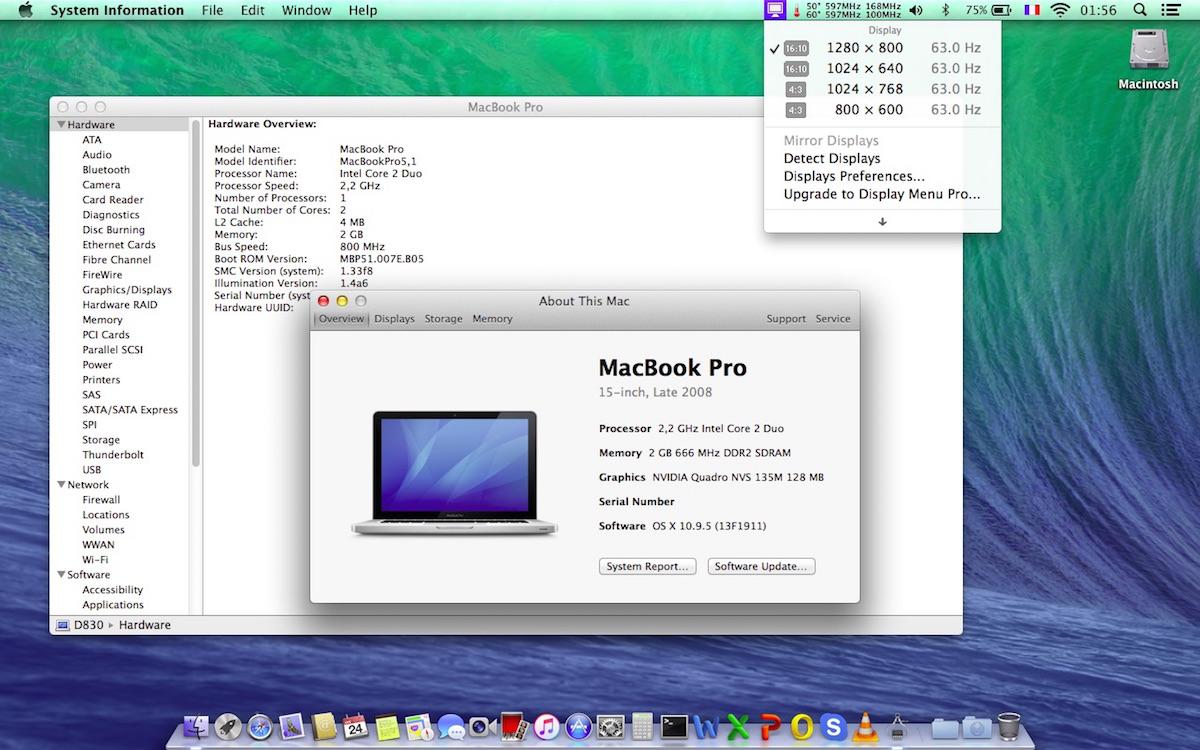Click the Software Update... button
The height and width of the screenshot is (750, 1200).
(x=761, y=566)
